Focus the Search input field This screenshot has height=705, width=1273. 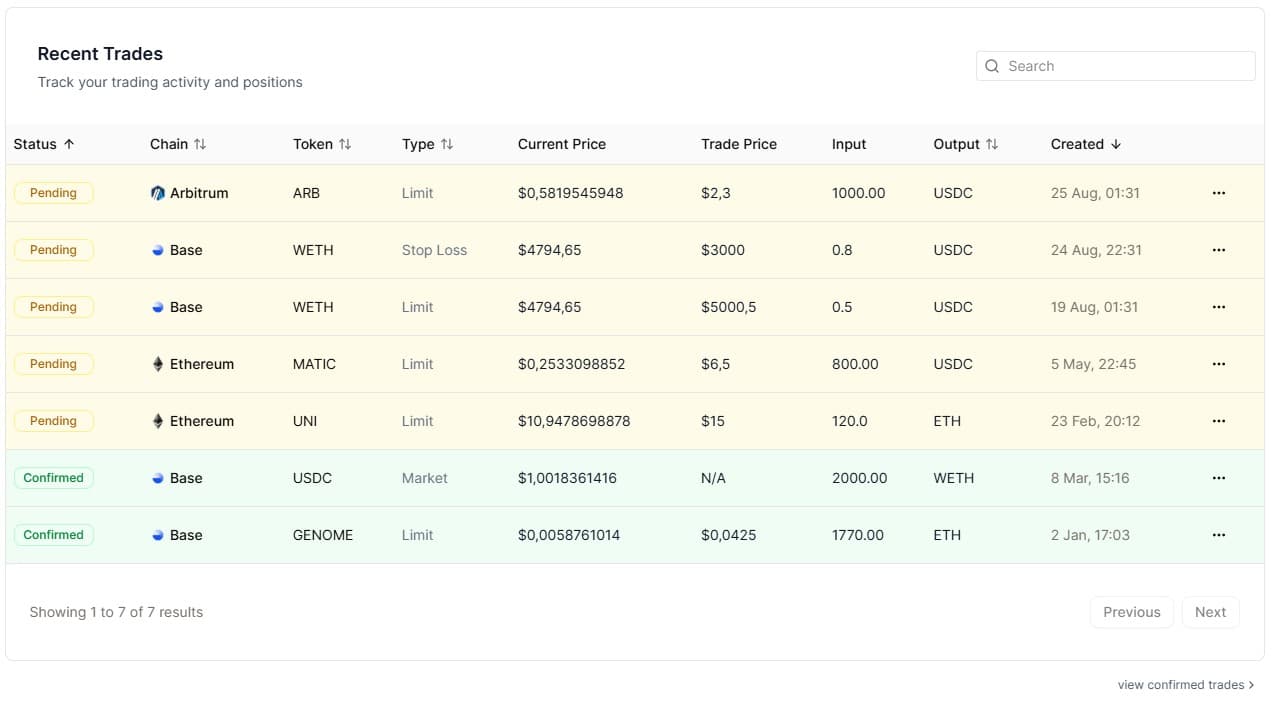[x=1125, y=66]
